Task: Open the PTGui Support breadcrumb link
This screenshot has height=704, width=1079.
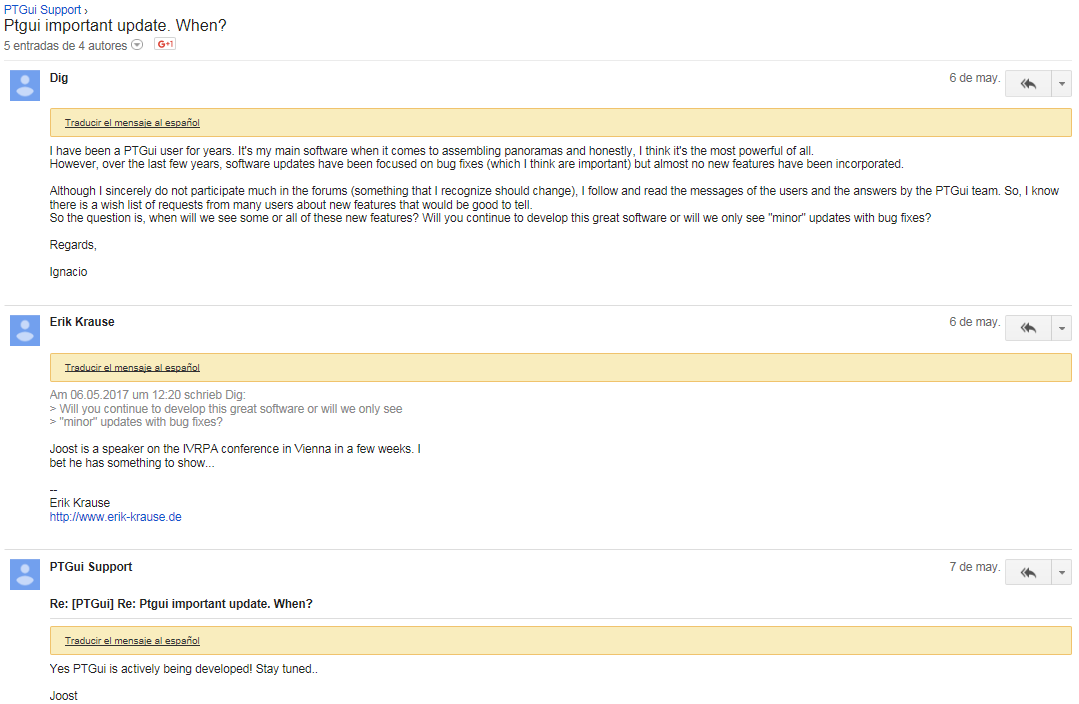Action: click(x=43, y=10)
